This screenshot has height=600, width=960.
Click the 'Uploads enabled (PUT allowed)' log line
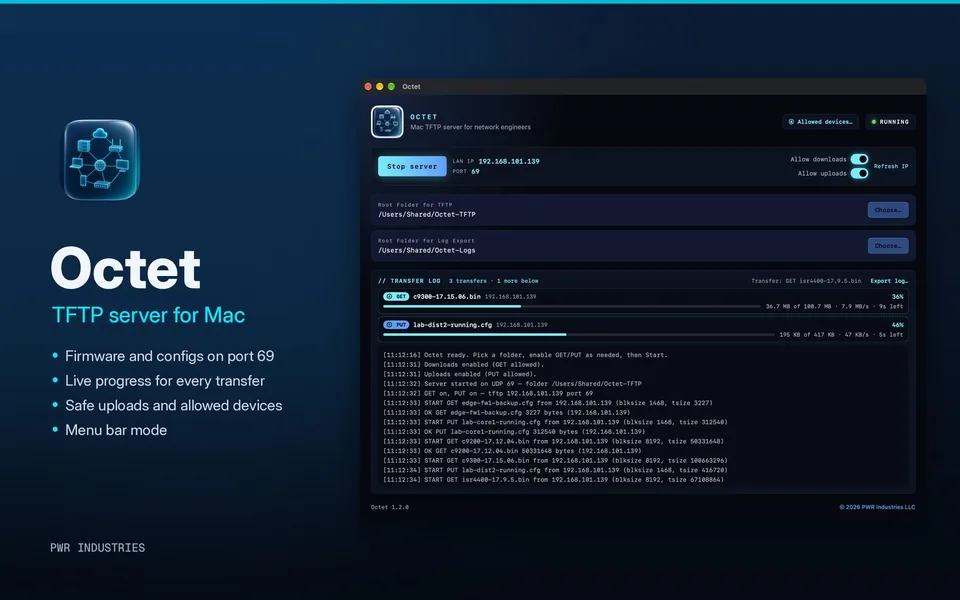[x=460, y=374]
